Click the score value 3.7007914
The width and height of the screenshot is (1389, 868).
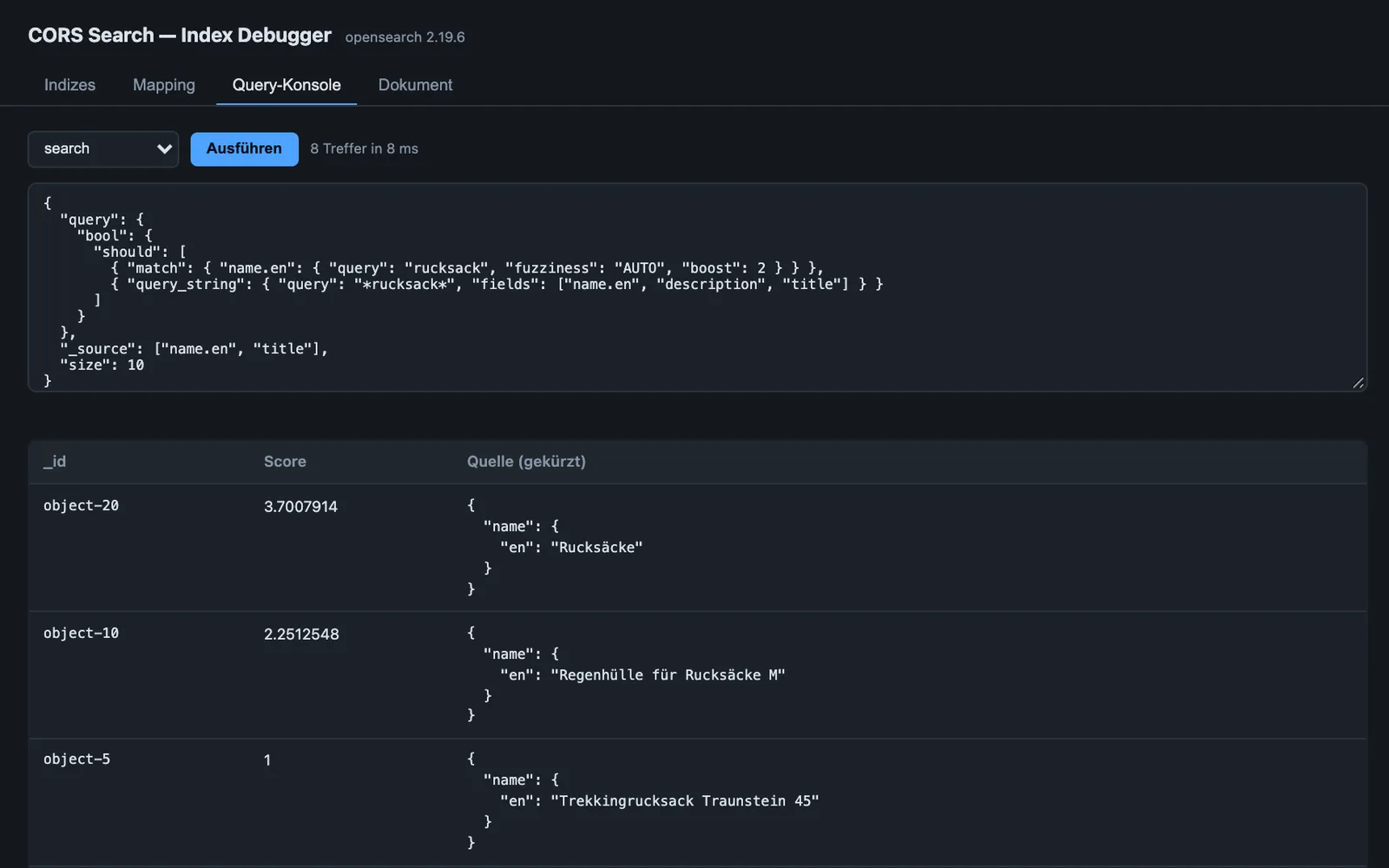coord(300,506)
